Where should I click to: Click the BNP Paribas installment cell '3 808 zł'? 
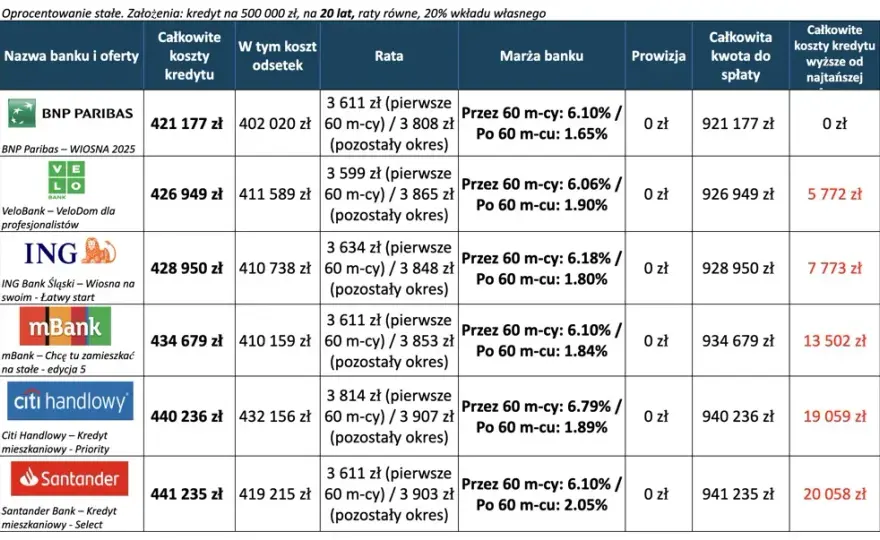[389, 123]
